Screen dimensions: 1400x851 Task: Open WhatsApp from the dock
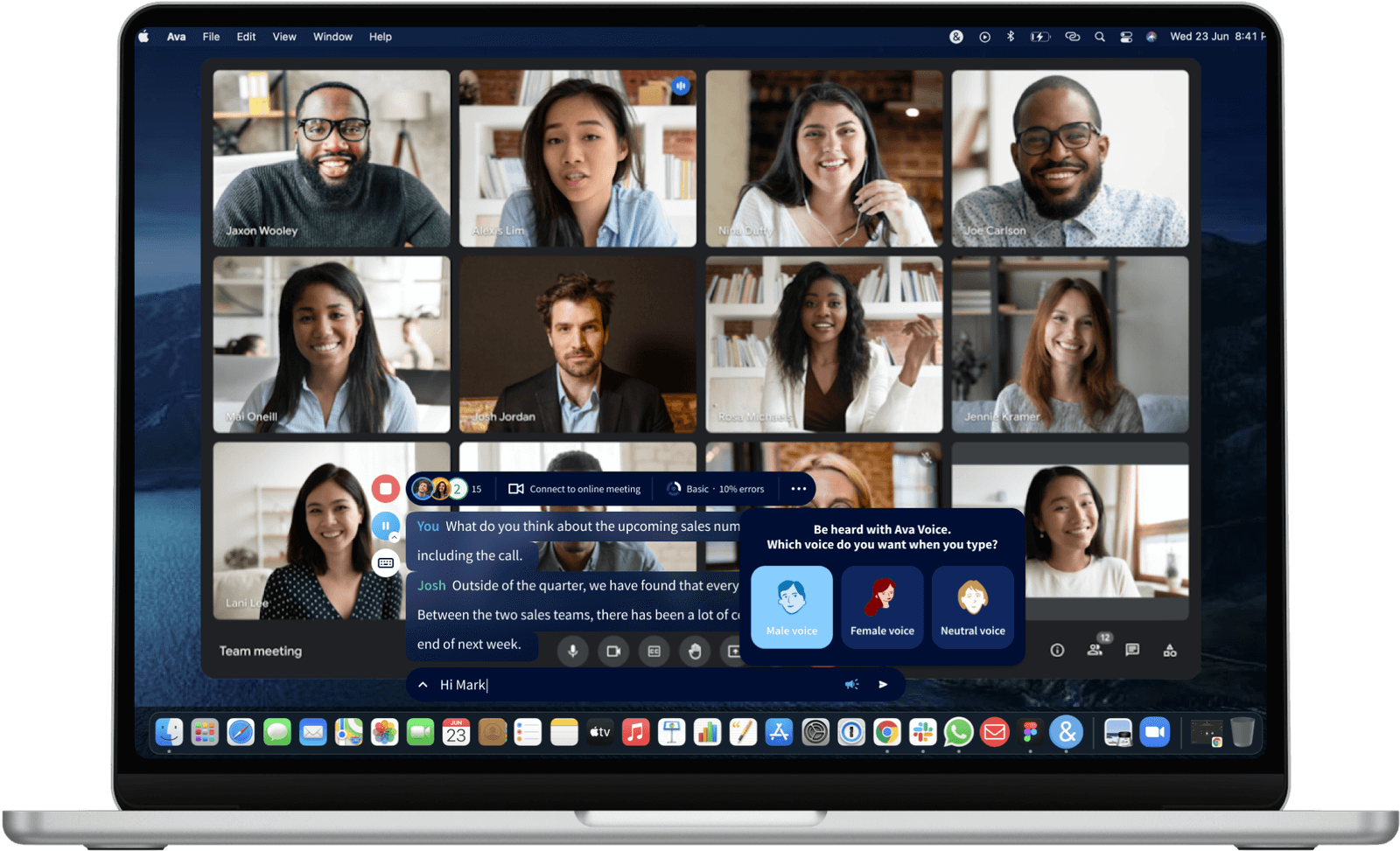958,732
